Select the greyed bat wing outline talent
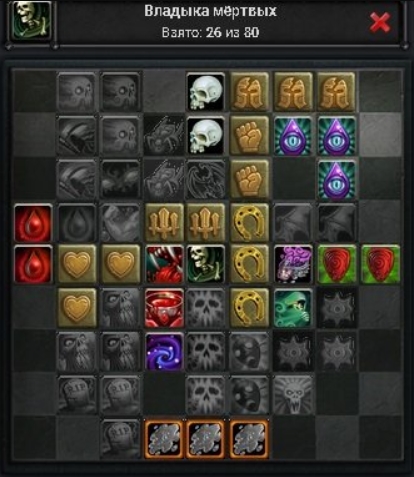Screen dimensions: 414x477 [206, 179]
